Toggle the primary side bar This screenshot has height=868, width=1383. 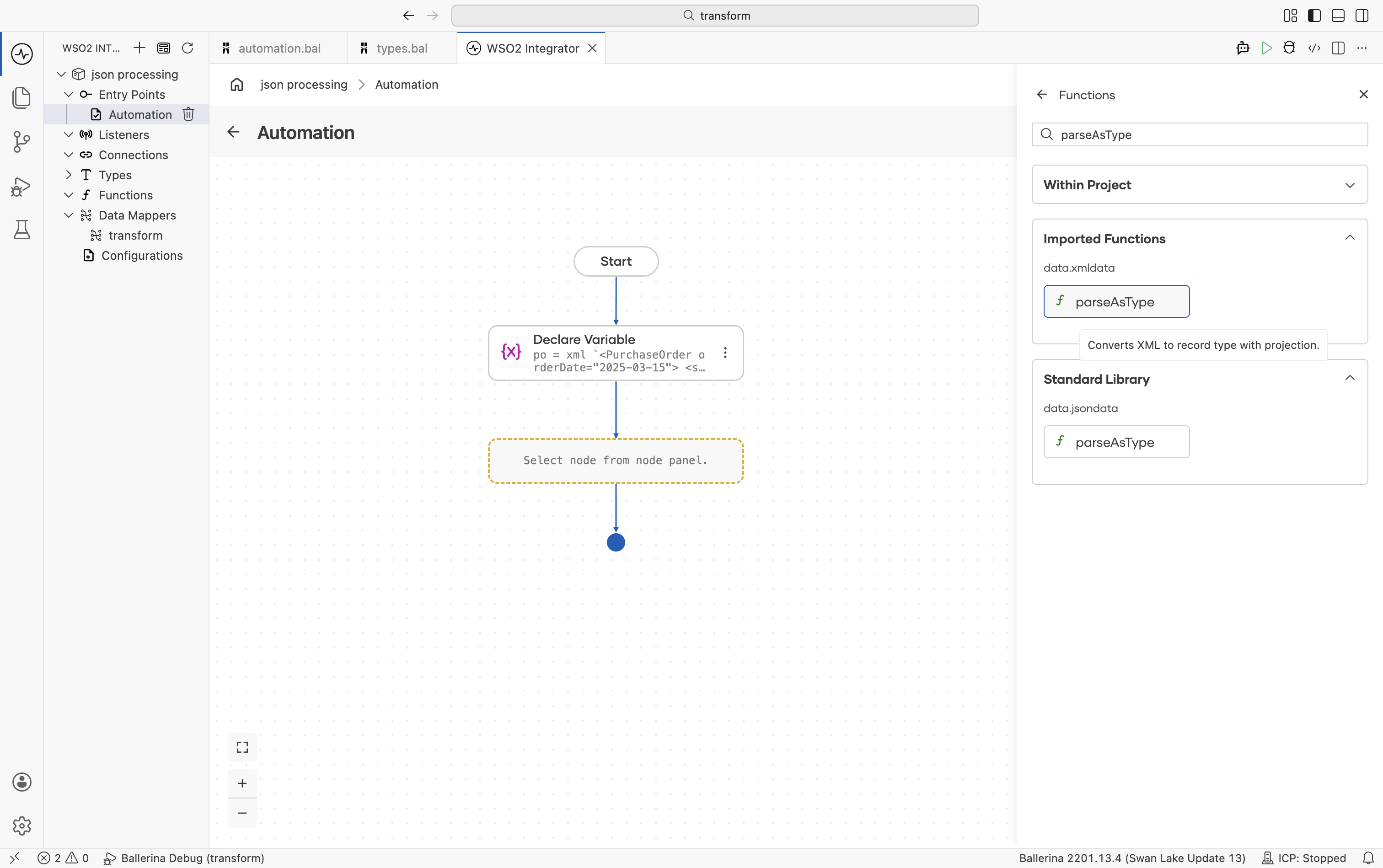[1314, 16]
